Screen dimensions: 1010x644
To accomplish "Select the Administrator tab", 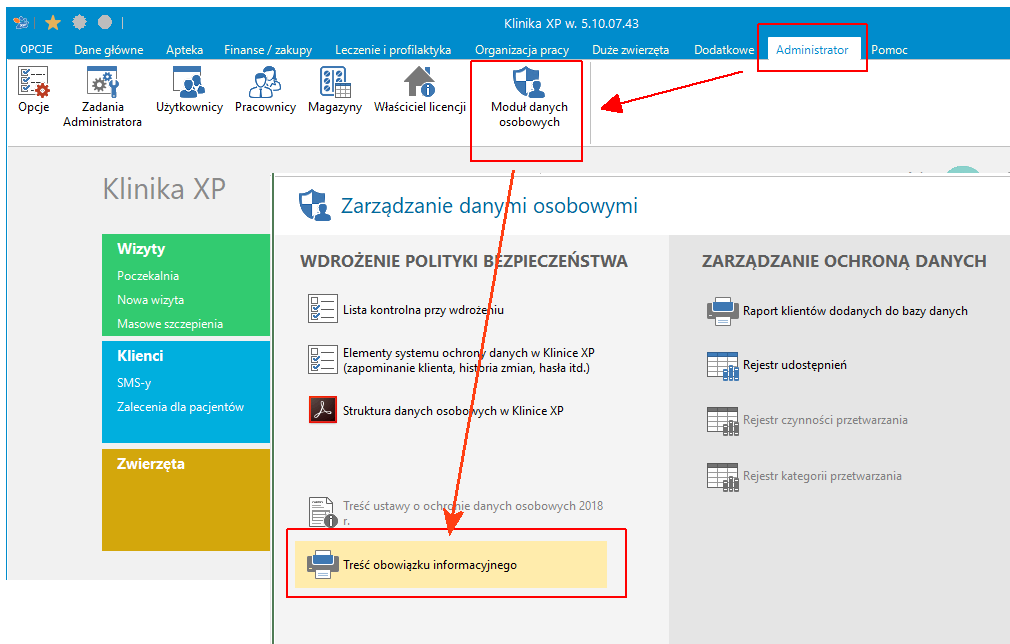I will click(x=812, y=50).
